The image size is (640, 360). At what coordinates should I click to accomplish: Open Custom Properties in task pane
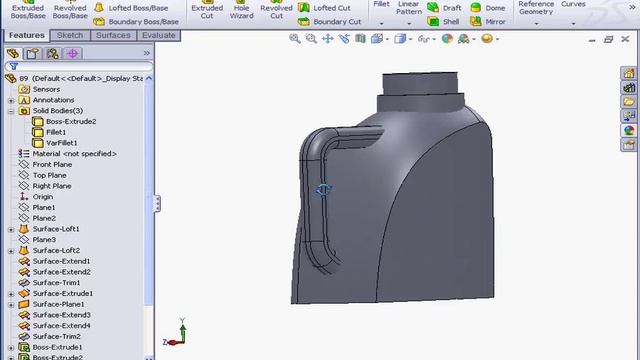tap(629, 144)
